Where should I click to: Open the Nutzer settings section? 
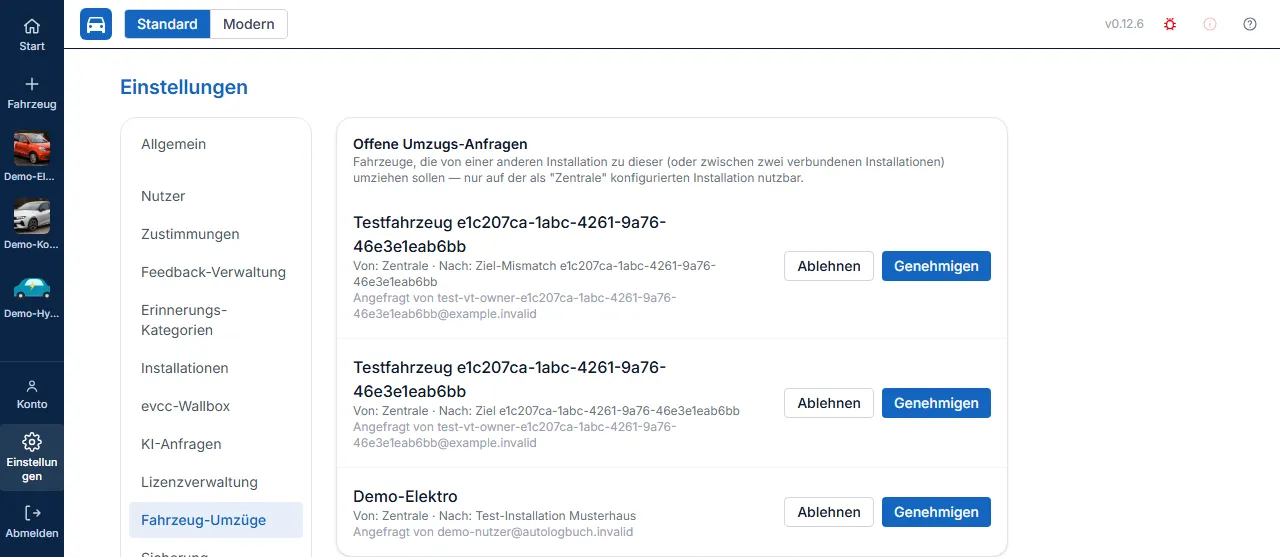216,196
